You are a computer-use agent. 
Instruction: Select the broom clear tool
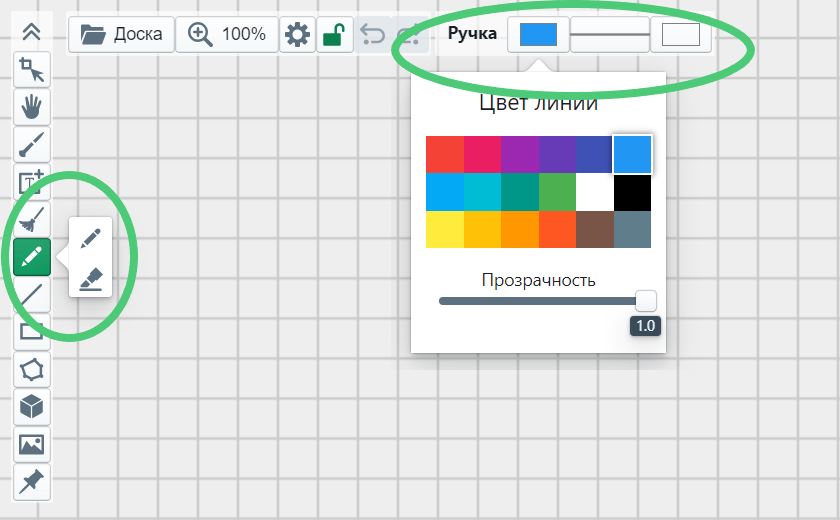32,220
